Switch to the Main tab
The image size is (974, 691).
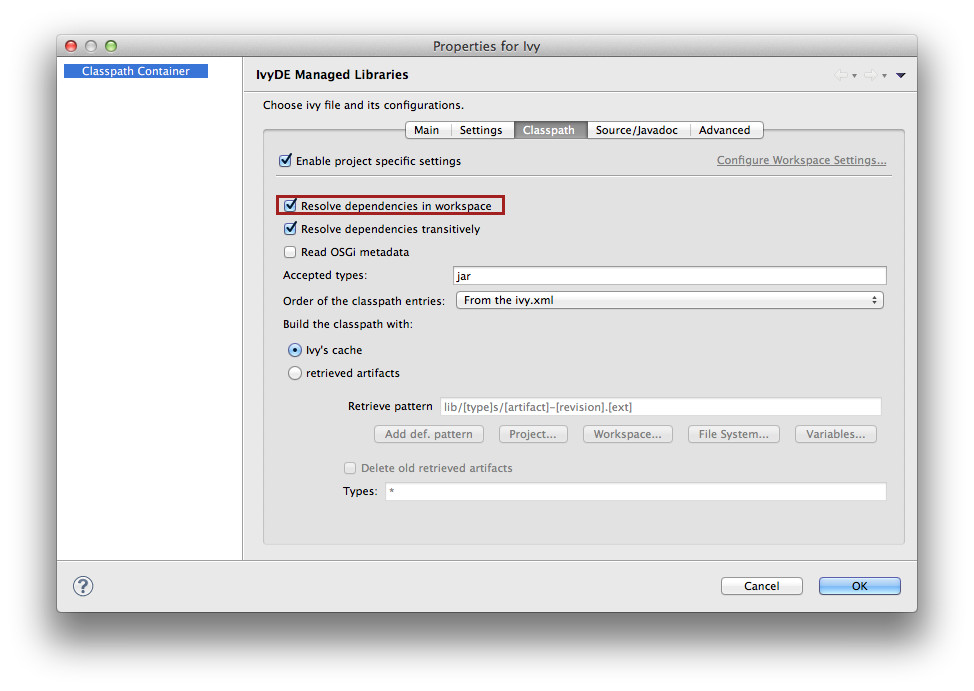[x=426, y=130]
